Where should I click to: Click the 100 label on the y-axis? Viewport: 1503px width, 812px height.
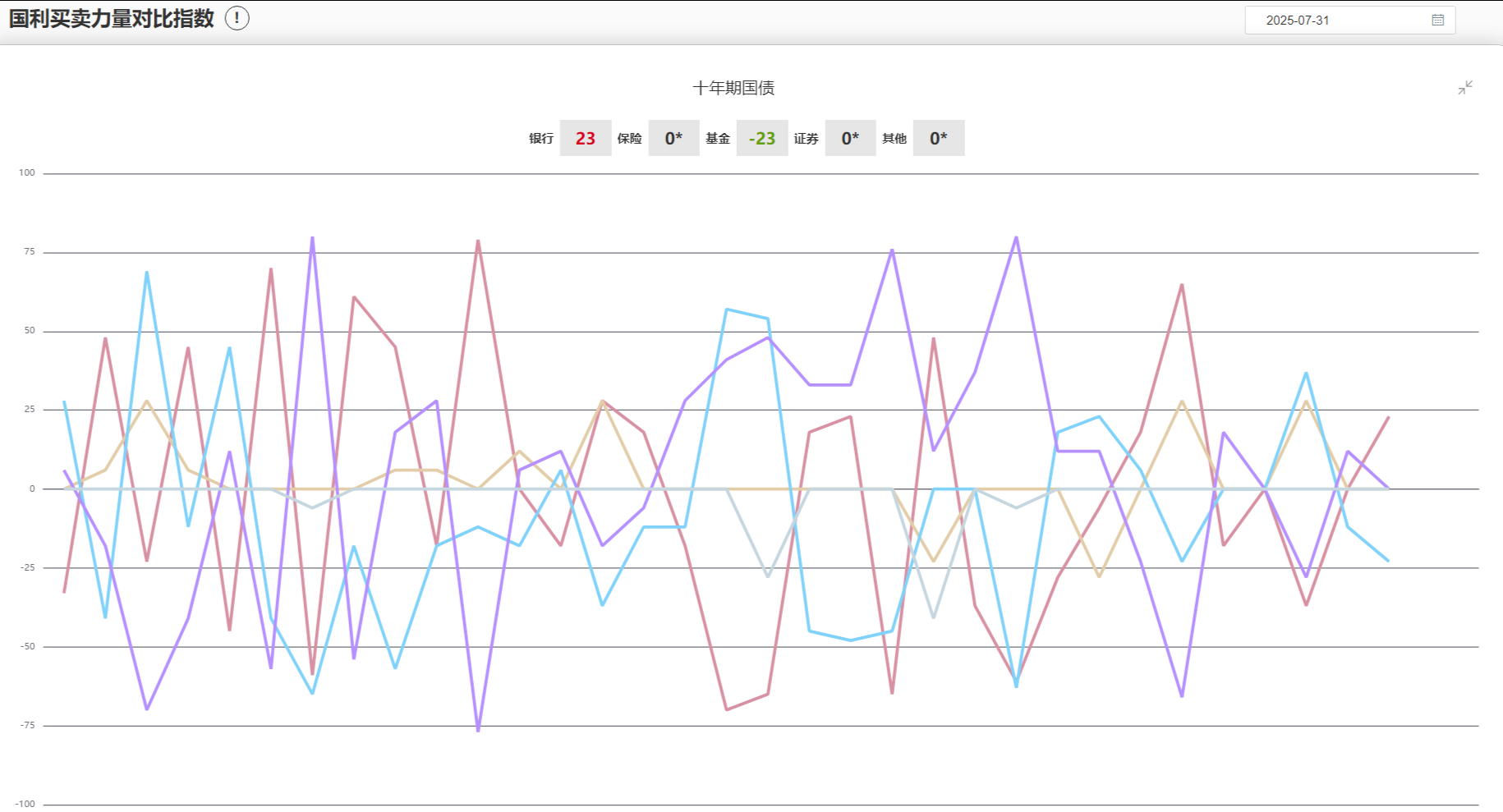[27, 172]
